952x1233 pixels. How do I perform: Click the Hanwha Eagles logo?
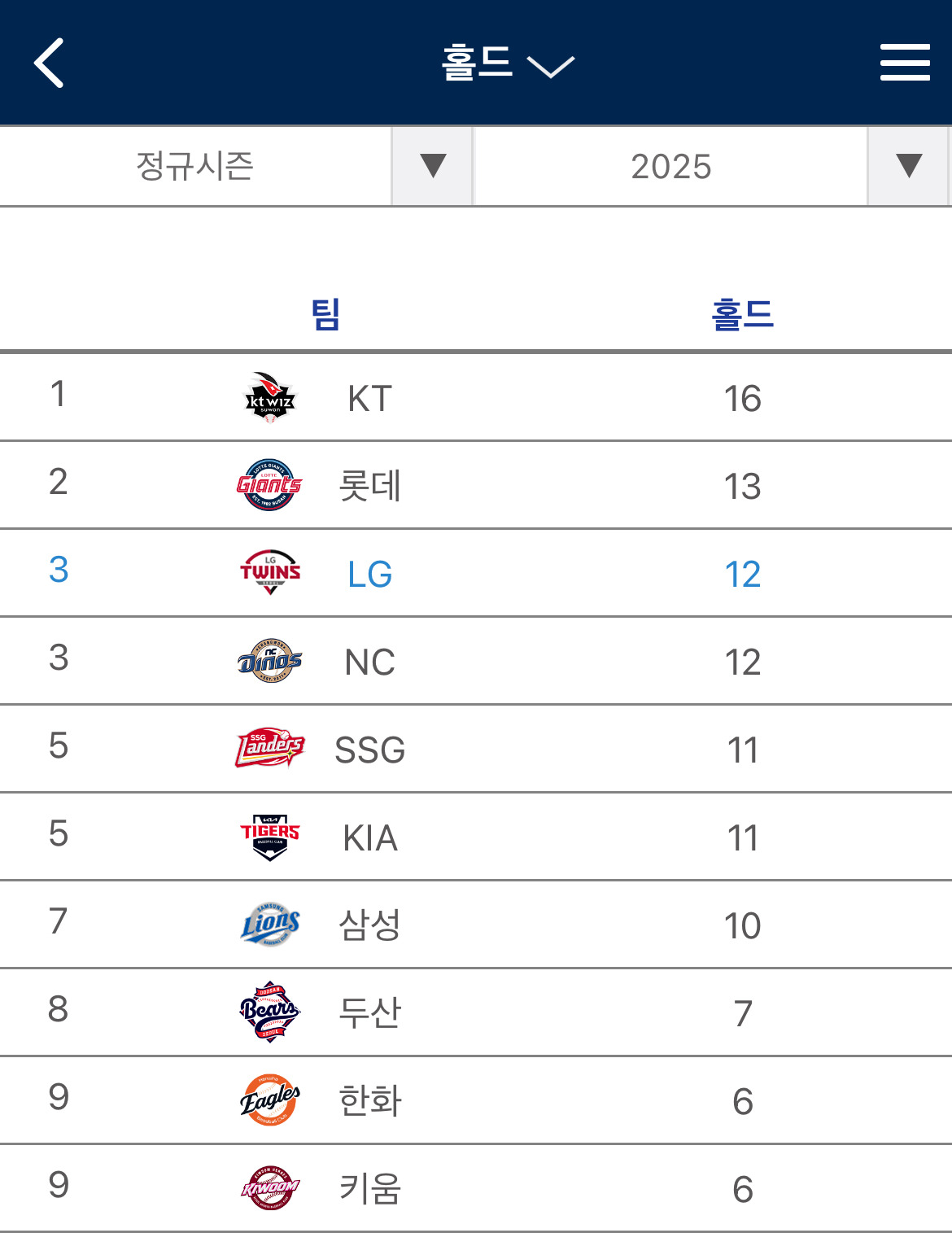pyautogui.click(x=270, y=1100)
